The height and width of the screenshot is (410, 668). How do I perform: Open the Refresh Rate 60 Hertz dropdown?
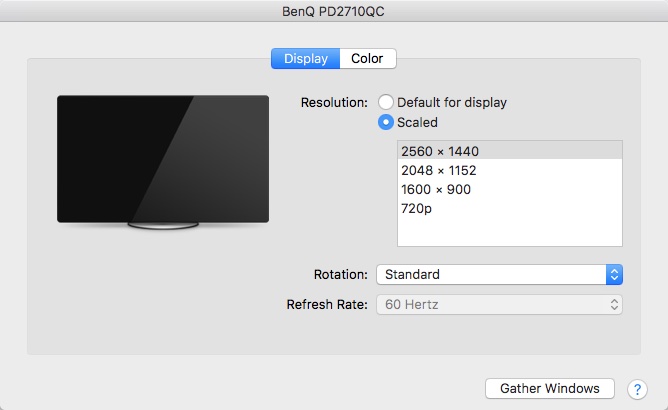point(499,305)
